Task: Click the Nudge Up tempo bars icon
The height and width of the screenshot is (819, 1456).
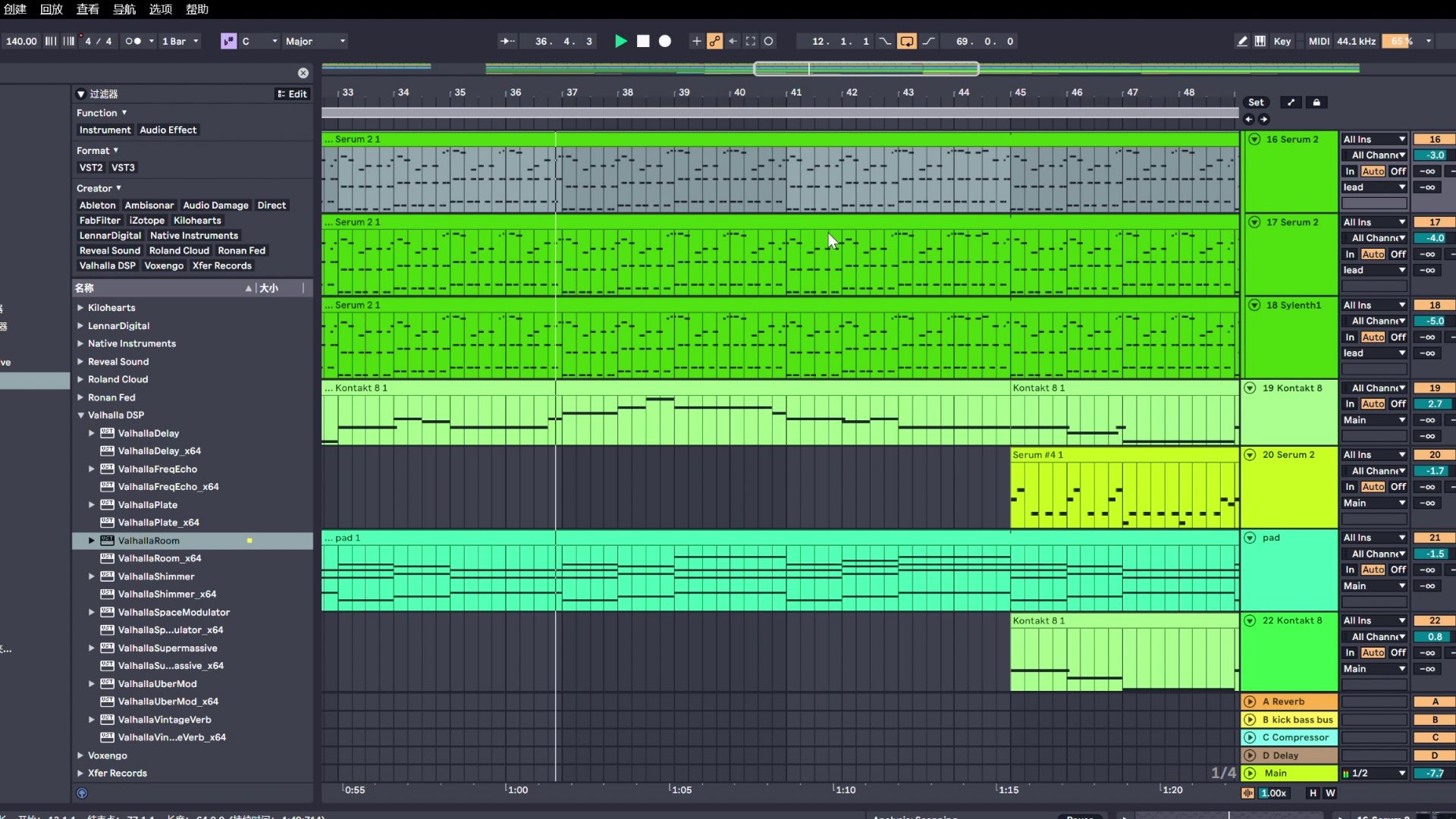Action: pos(68,41)
